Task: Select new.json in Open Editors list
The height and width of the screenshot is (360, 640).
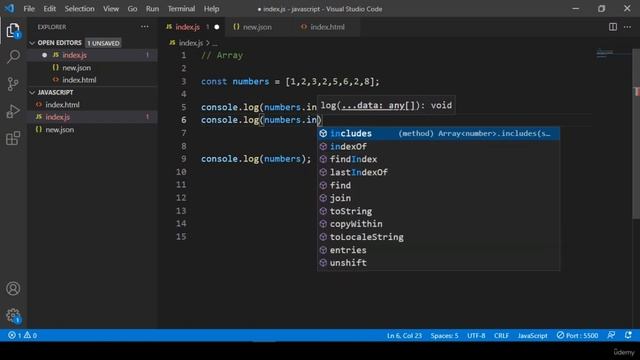Action: pos(93,68)
